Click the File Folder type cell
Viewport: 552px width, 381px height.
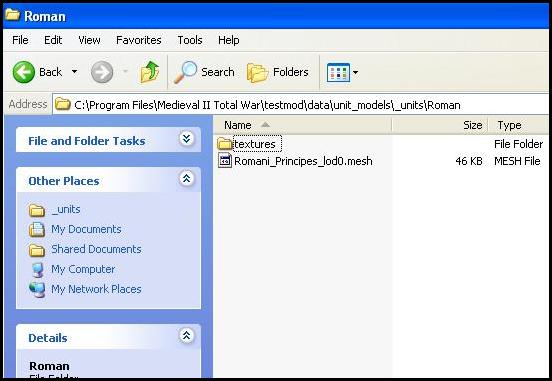[x=518, y=144]
